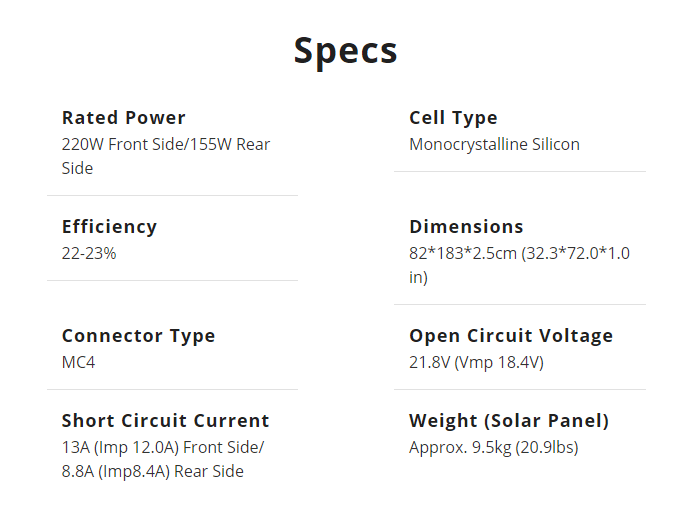Image resolution: width=685 pixels, height=528 pixels.
Task: Select the Short Circuit Current label
Action: [x=165, y=421]
